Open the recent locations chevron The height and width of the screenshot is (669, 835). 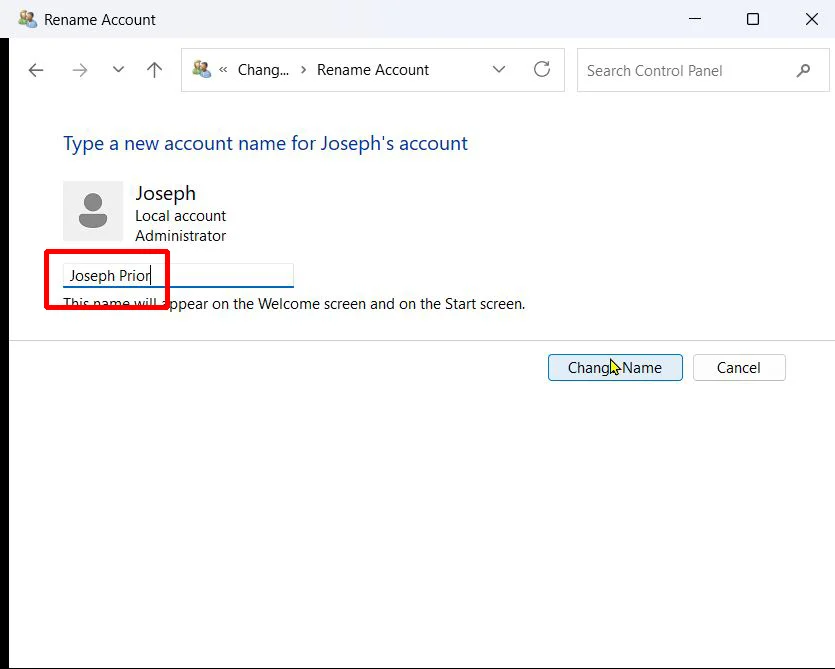click(x=118, y=69)
